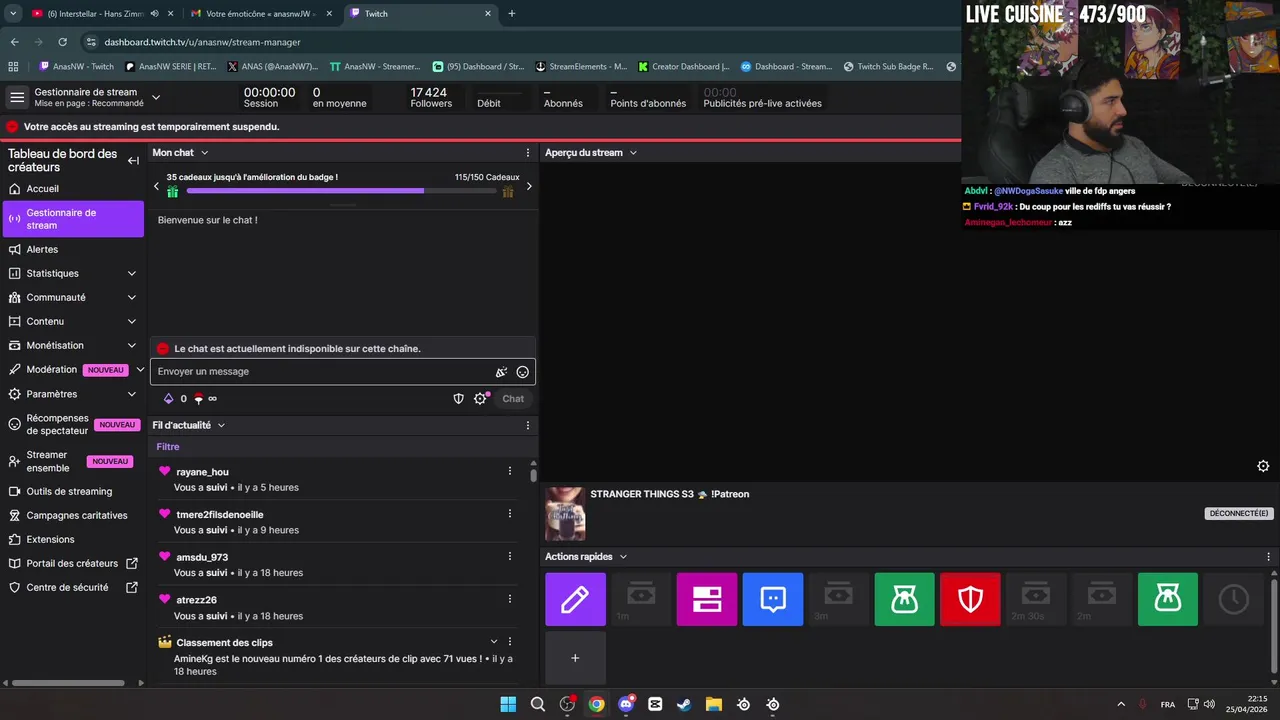Go to previous gift badge banner

coord(156,186)
